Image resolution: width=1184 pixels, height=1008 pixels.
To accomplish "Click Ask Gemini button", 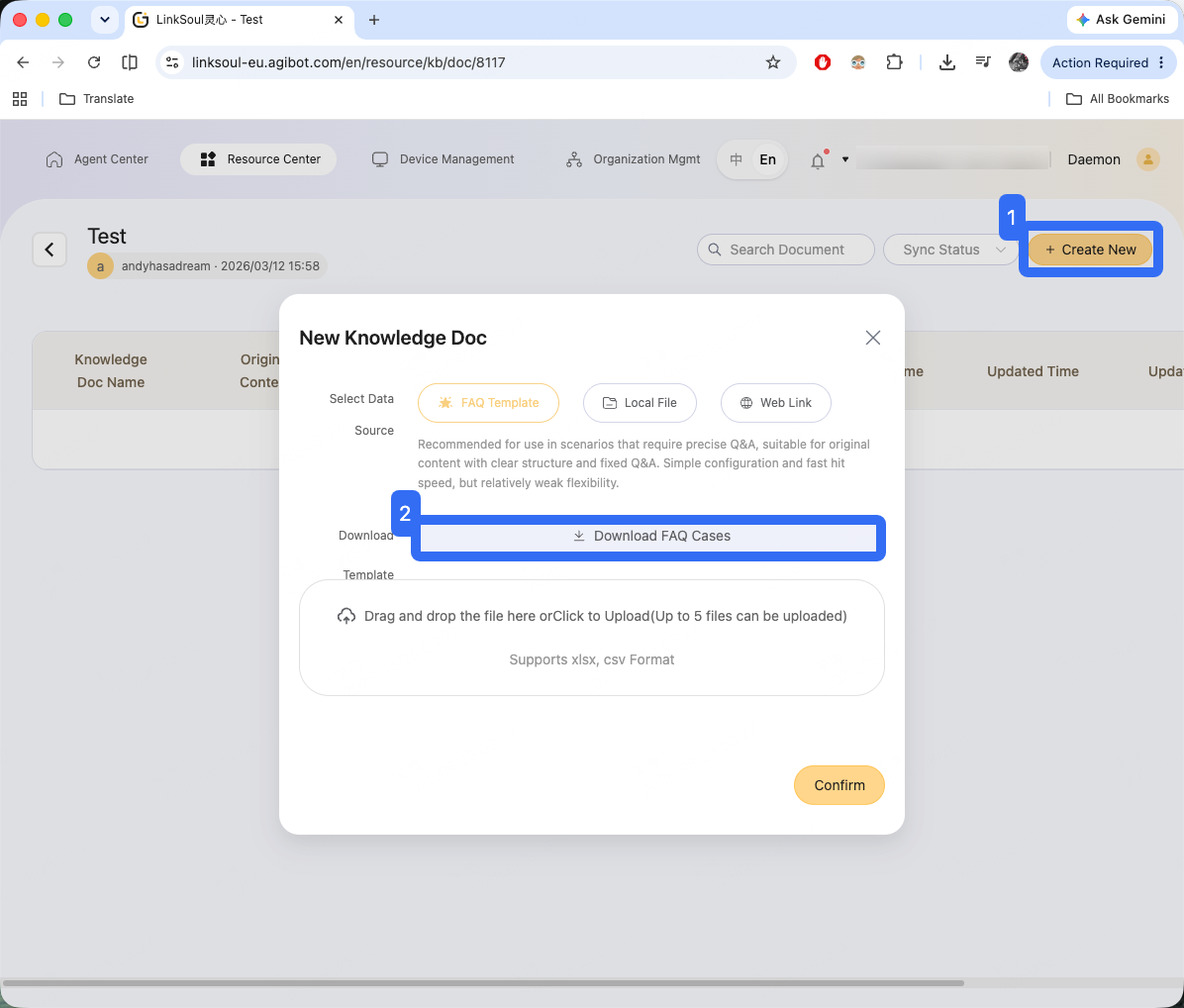I will 1122,20.
